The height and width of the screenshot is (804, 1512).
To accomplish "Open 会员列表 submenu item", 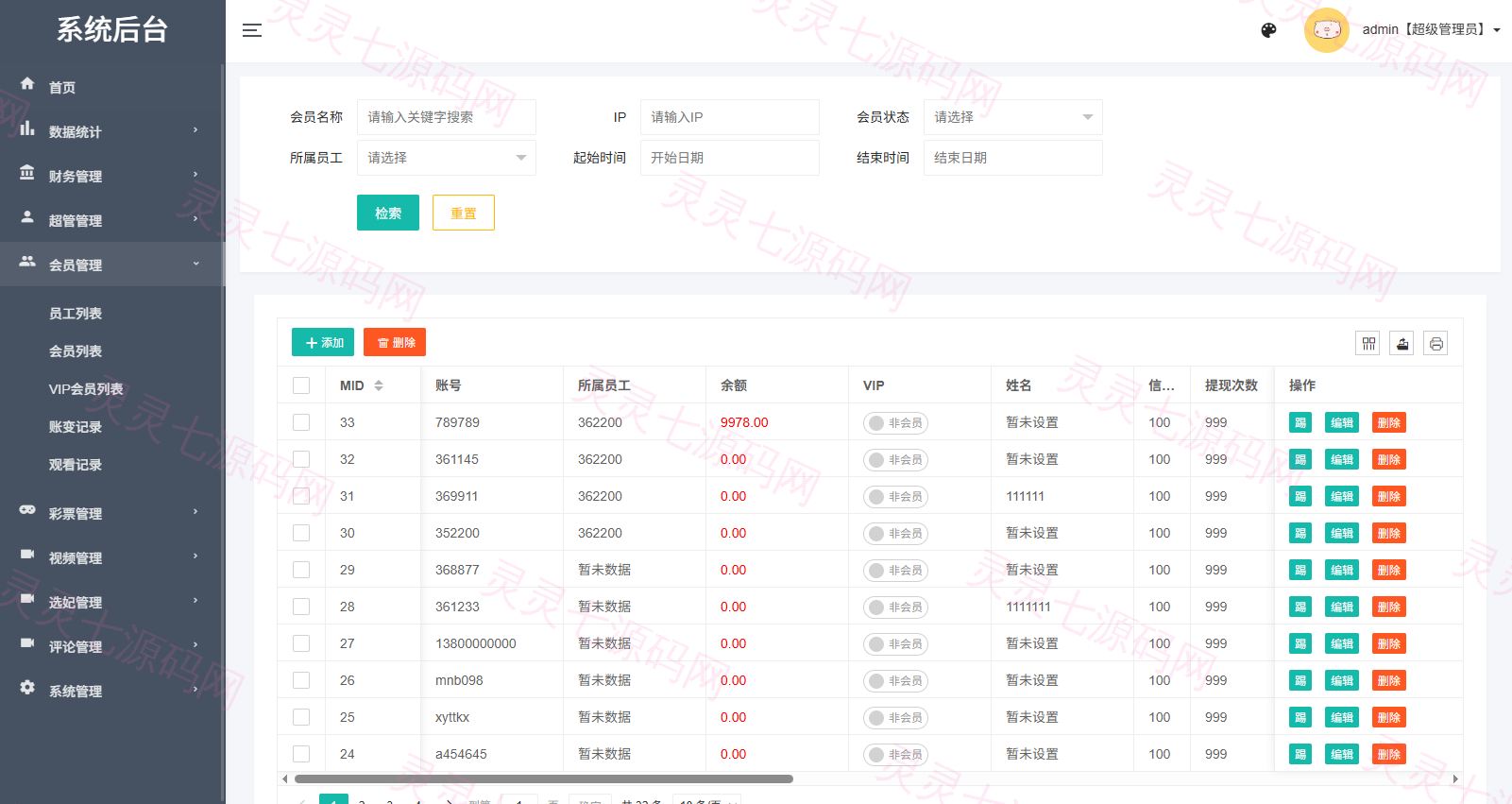I will 76,351.
